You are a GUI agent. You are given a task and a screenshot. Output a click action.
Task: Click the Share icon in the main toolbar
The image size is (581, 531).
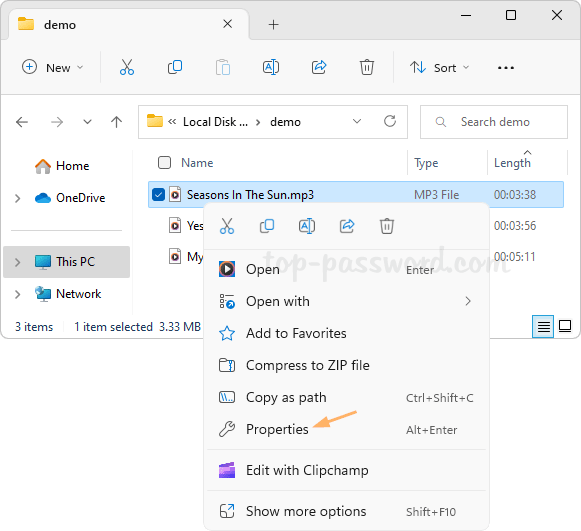(x=319, y=67)
